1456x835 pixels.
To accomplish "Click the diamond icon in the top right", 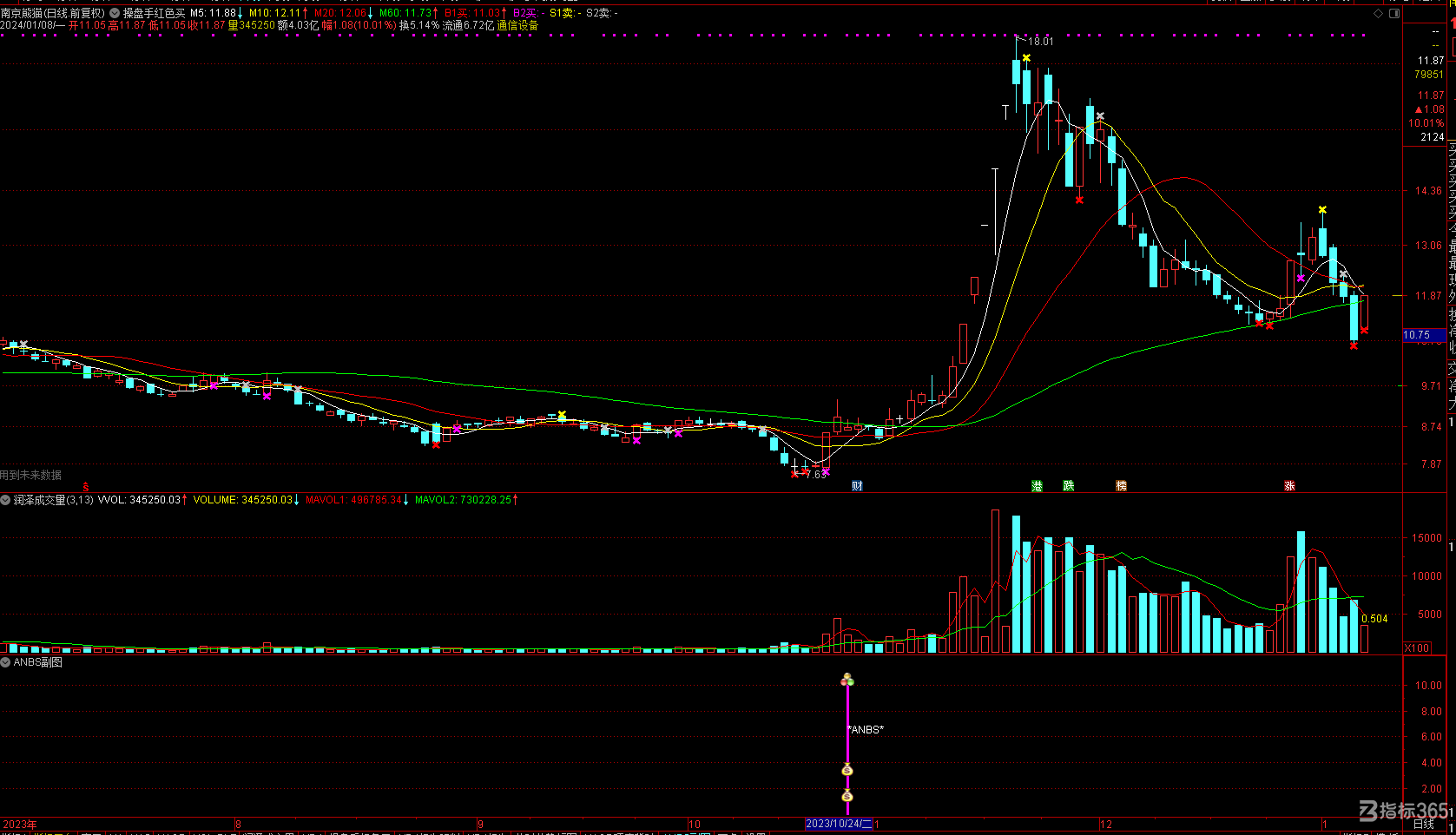I will pyautogui.click(x=1378, y=14).
